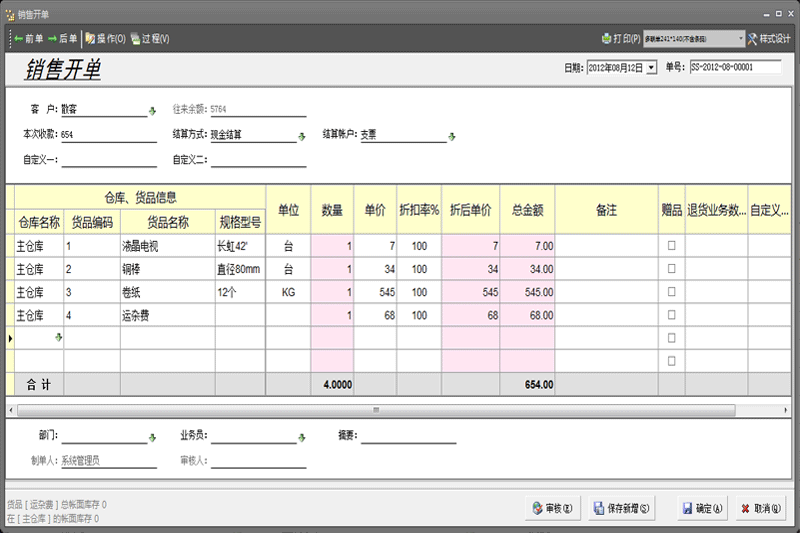Open the 操作(O) menu
Screen dimensions: 800x533
[106, 39]
